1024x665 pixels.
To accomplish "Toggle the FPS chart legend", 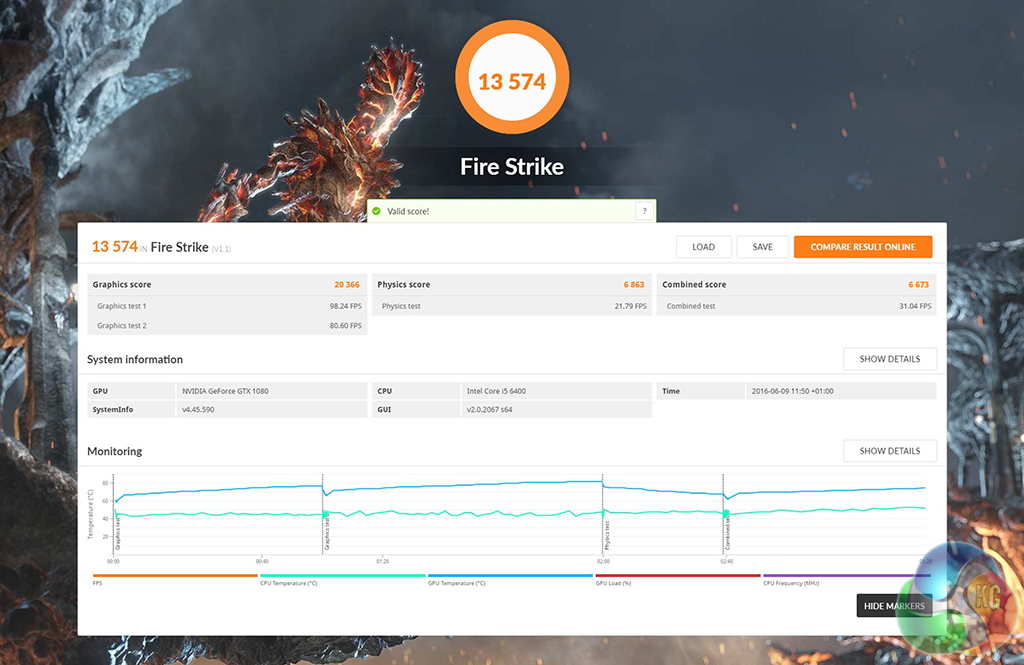I will [x=174, y=579].
